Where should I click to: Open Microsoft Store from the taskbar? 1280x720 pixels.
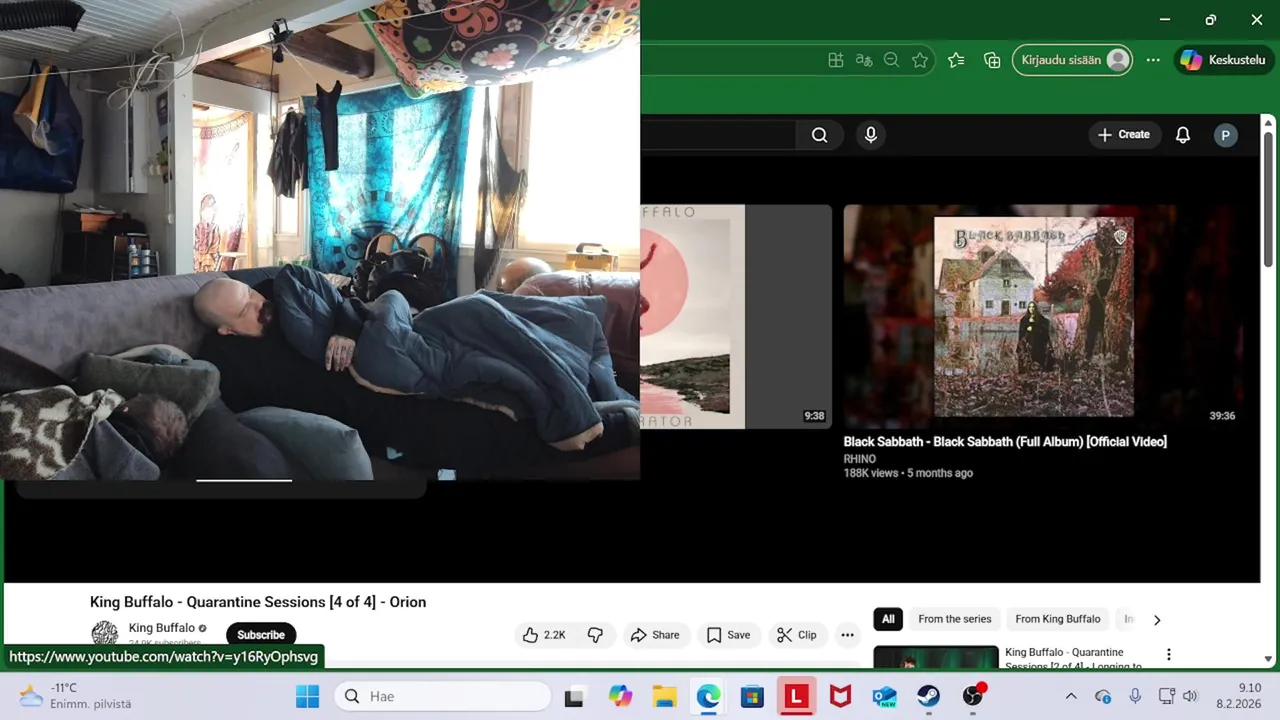point(752,697)
